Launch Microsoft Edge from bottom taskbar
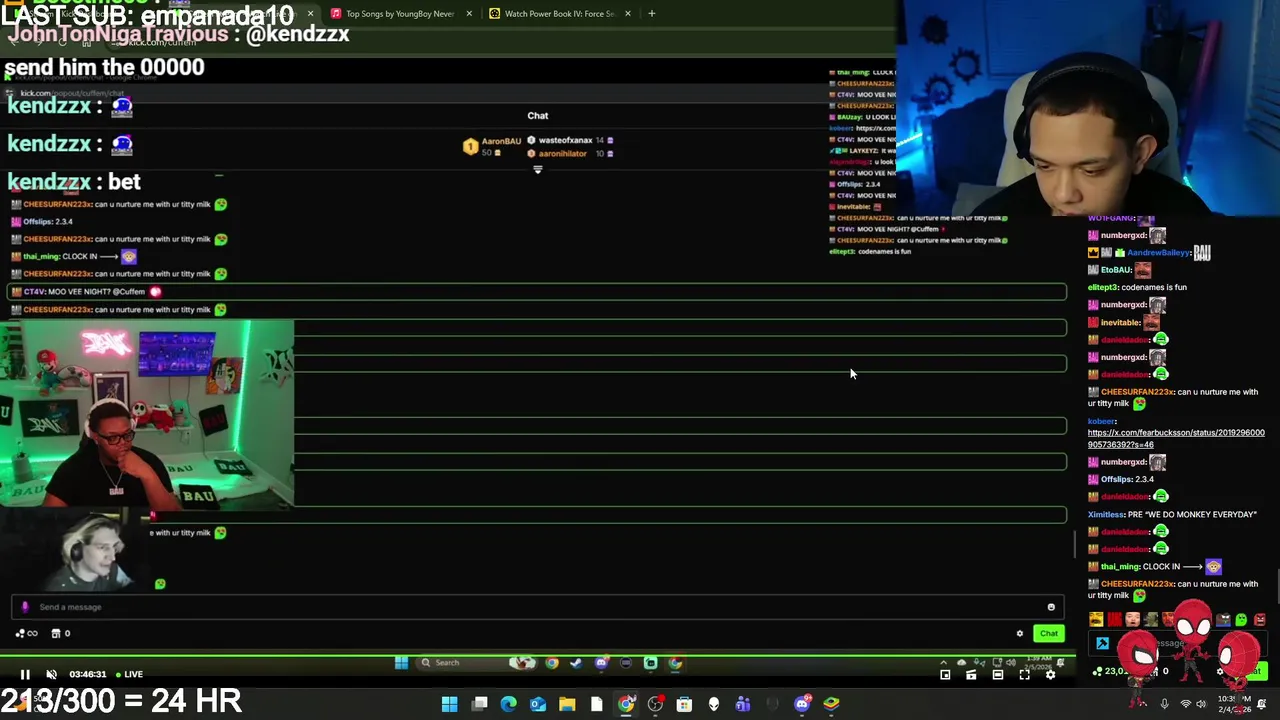Image resolution: width=1280 pixels, height=720 pixels. click(508, 704)
